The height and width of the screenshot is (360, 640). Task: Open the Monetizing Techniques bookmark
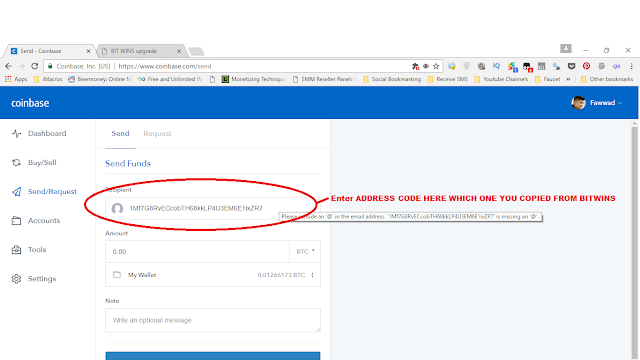click(253, 79)
